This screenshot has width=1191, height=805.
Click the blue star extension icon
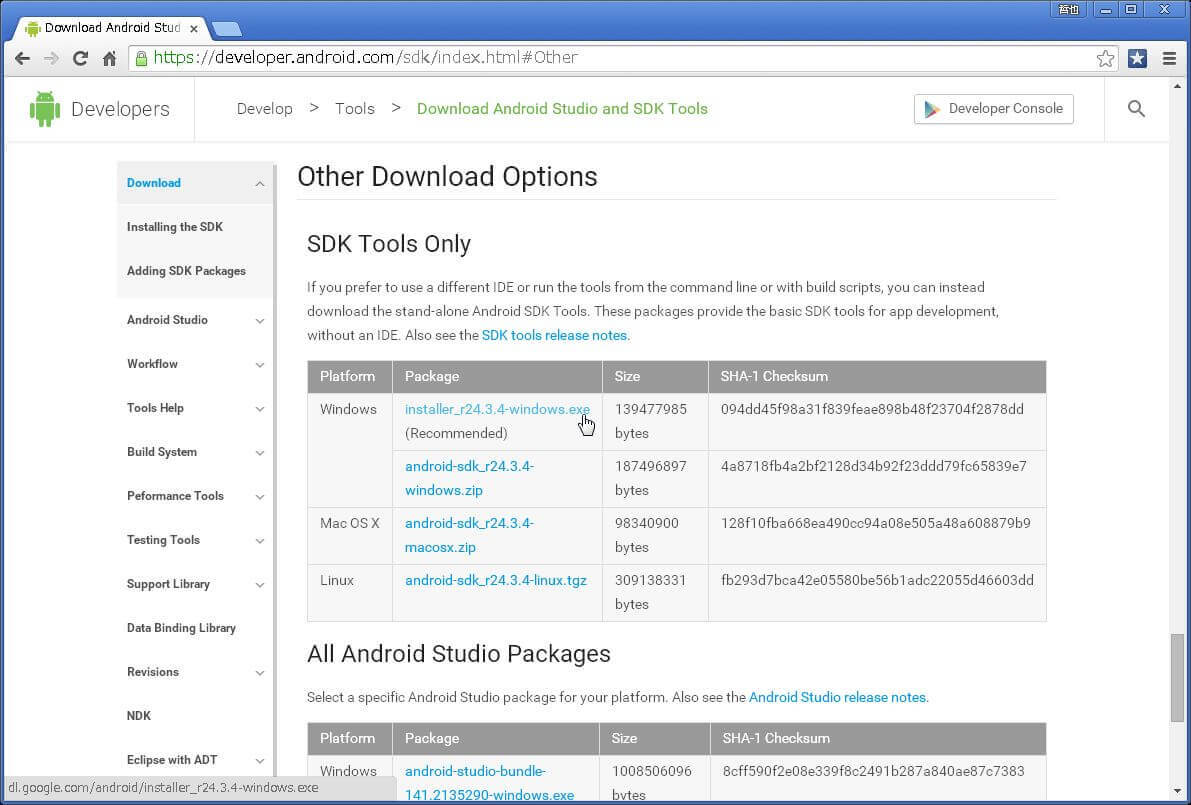coord(1137,59)
